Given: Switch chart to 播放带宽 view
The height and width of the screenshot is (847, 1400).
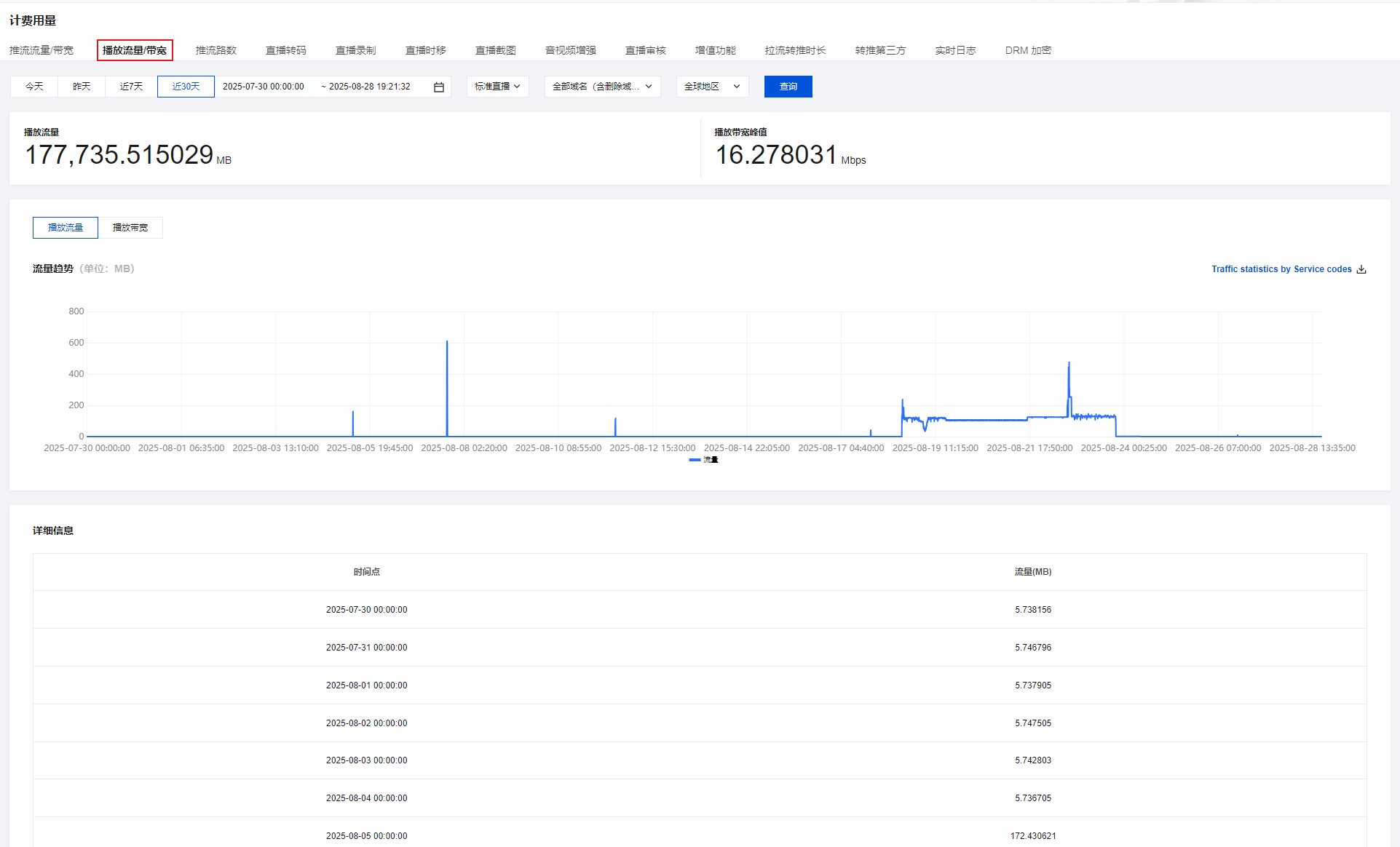Looking at the screenshot, I should [130, 228].
